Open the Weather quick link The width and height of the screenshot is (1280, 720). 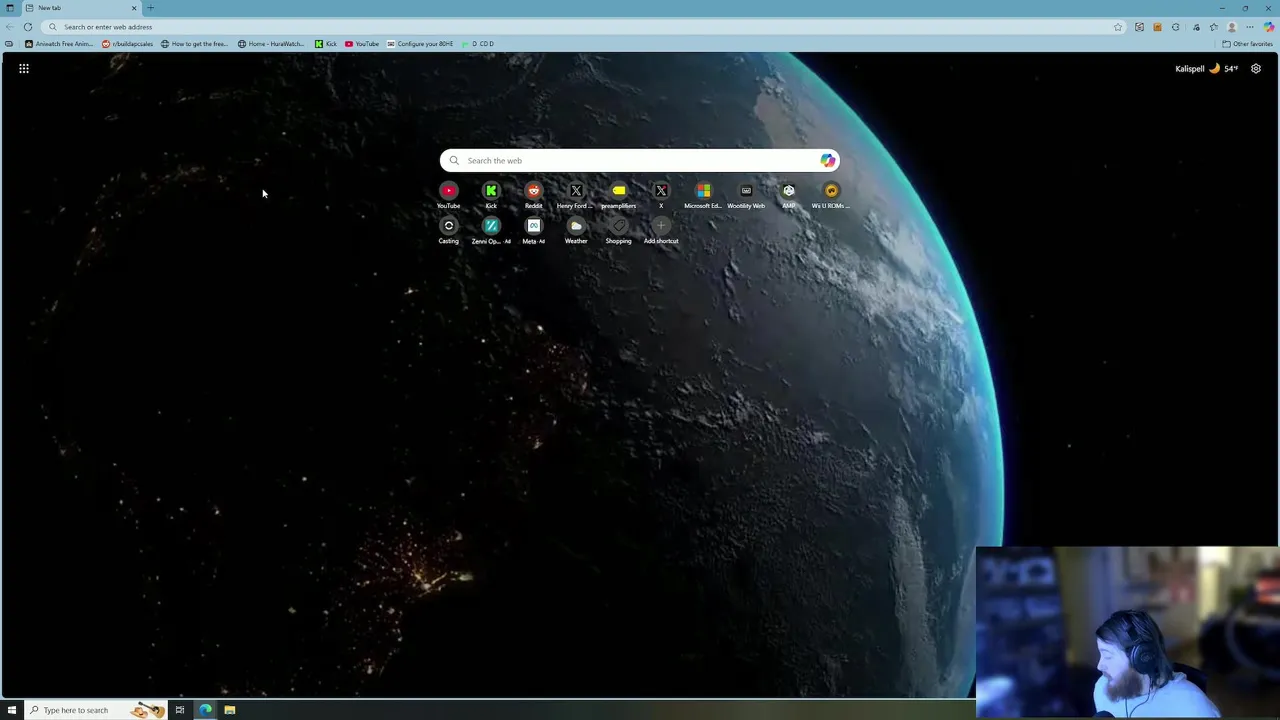[576, 230]
